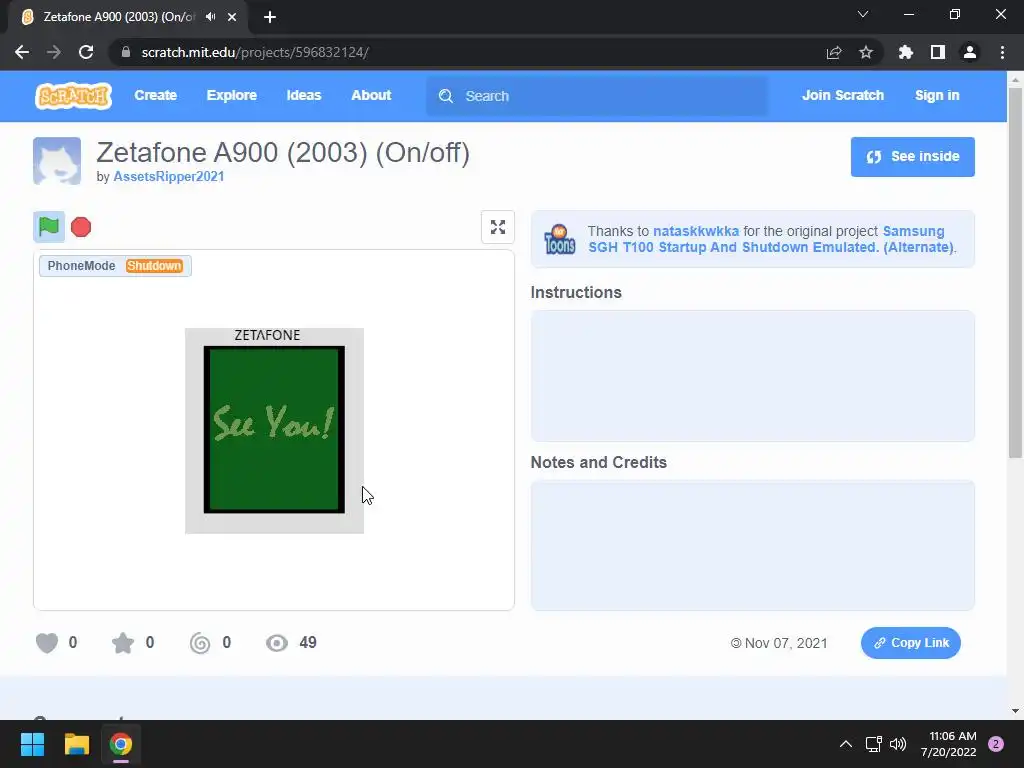Click the PhoneMode variable monitor
The width and height of the screenshot is (1024, 768).
tap(115, 266)
